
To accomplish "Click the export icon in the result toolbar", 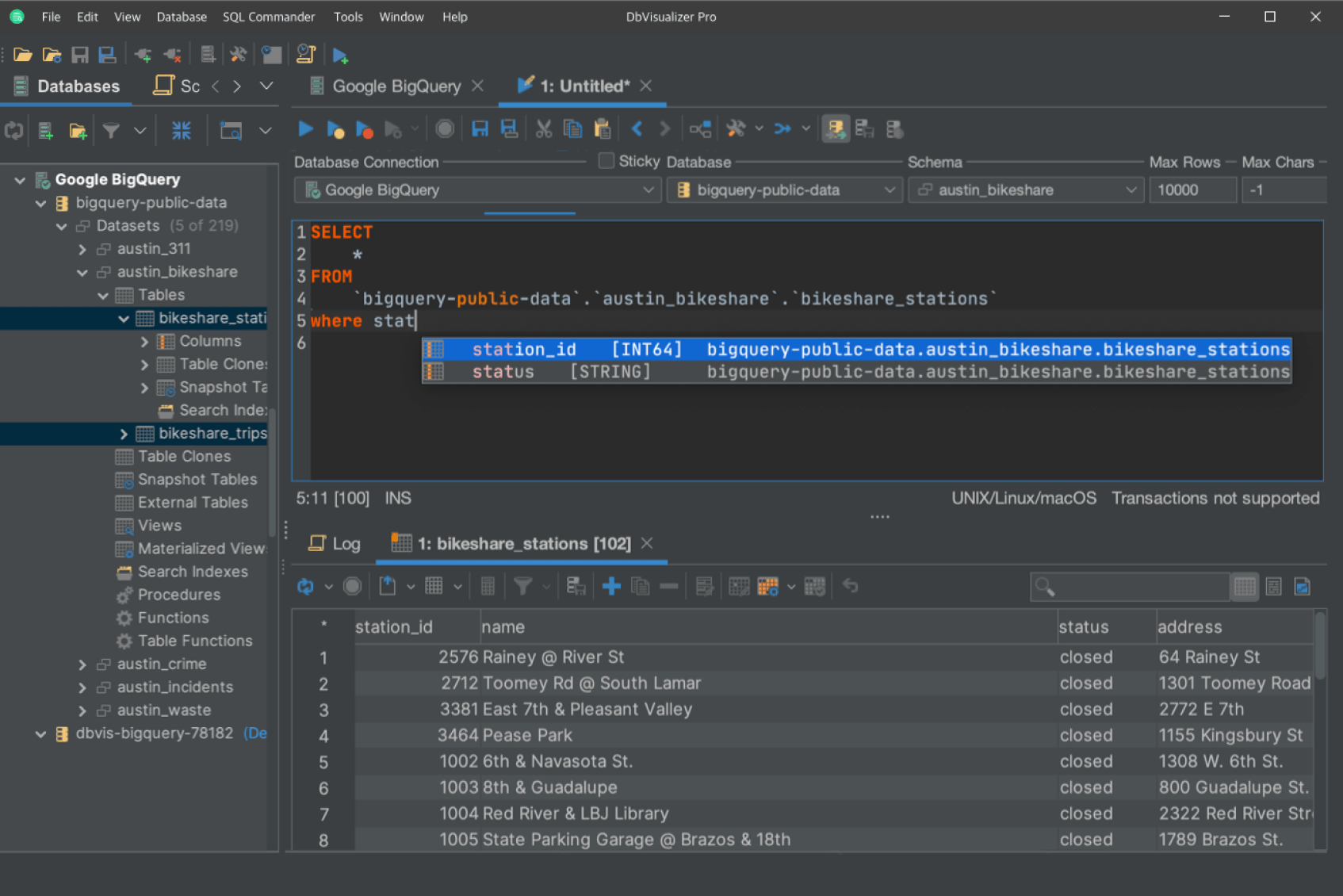I will [388, 586].
